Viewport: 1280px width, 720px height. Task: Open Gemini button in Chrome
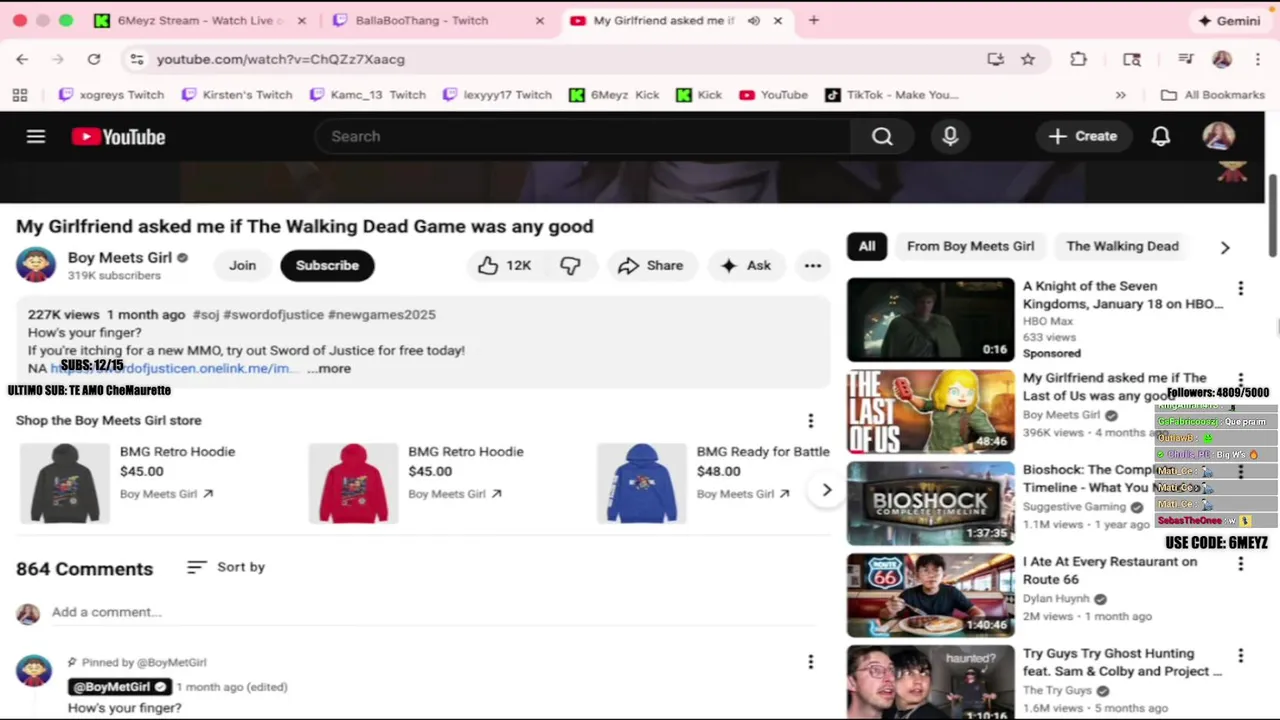pyautogui.click(x=1230, y=20)
